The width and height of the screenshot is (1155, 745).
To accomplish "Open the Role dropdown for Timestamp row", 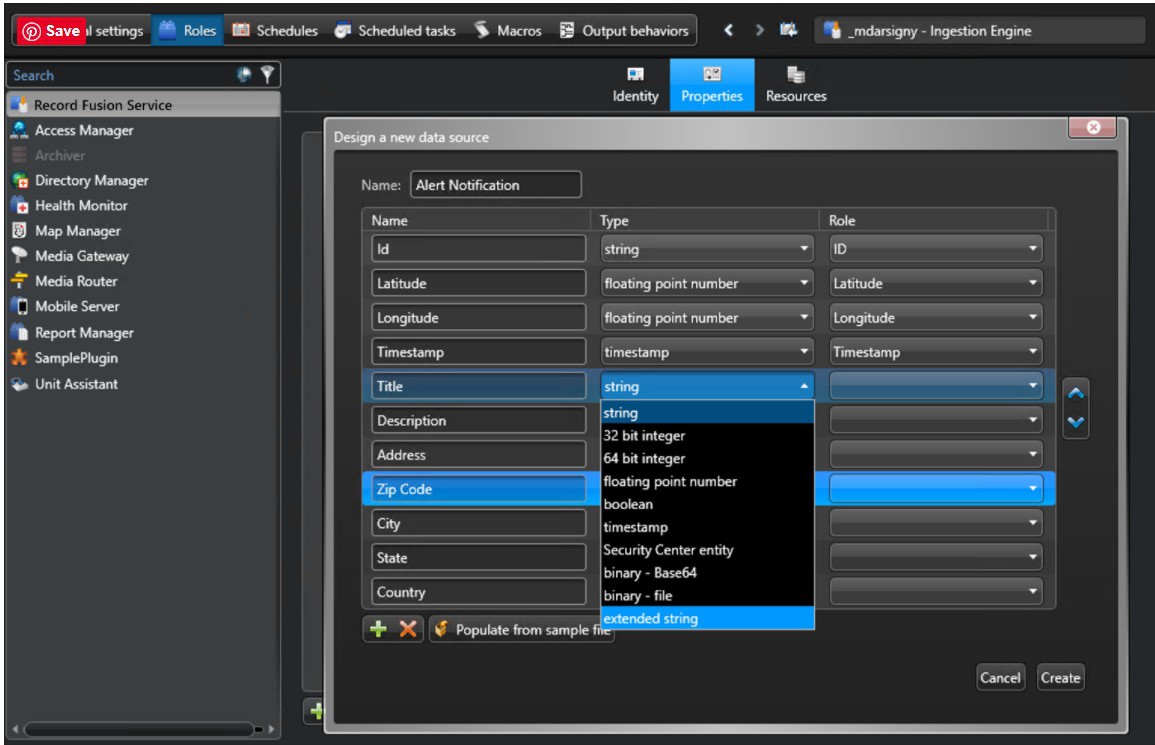I will pos(935,352).
